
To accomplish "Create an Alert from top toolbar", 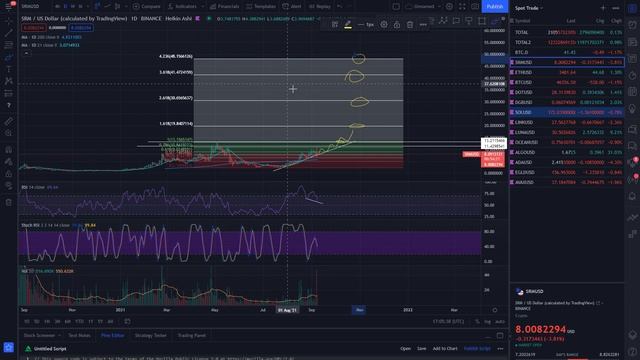I will coord(291,7).
